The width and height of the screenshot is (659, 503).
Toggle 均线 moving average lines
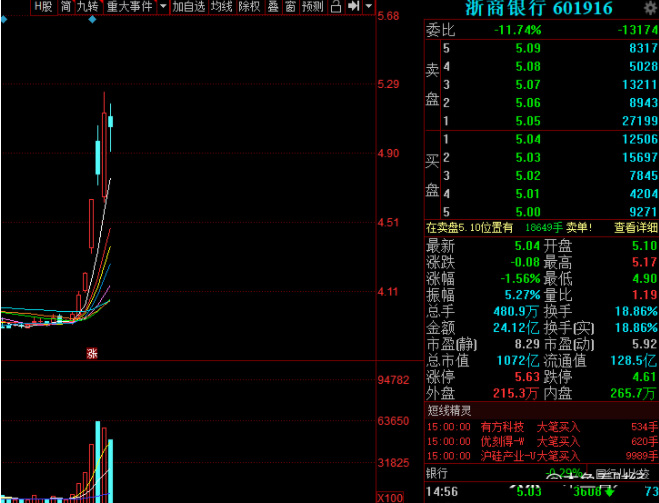pos(221,7)
